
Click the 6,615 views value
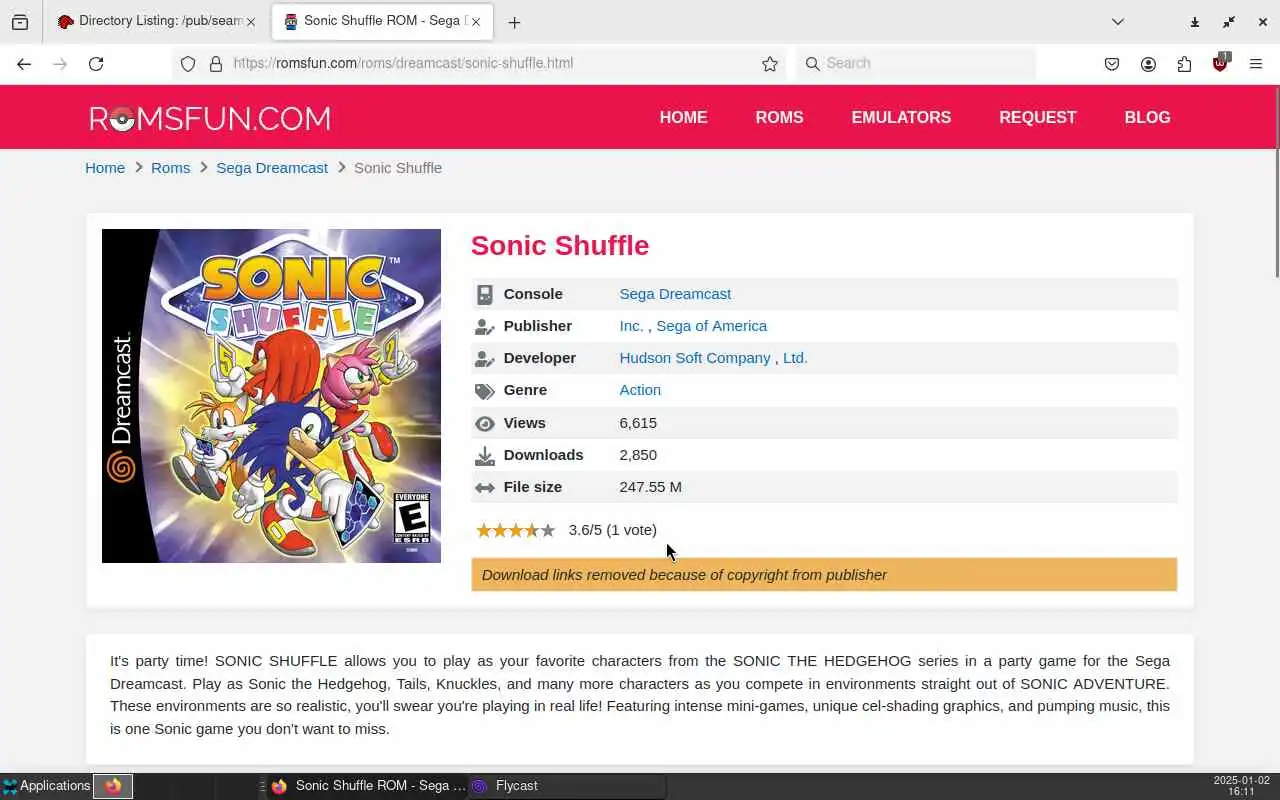coord(638,423)
